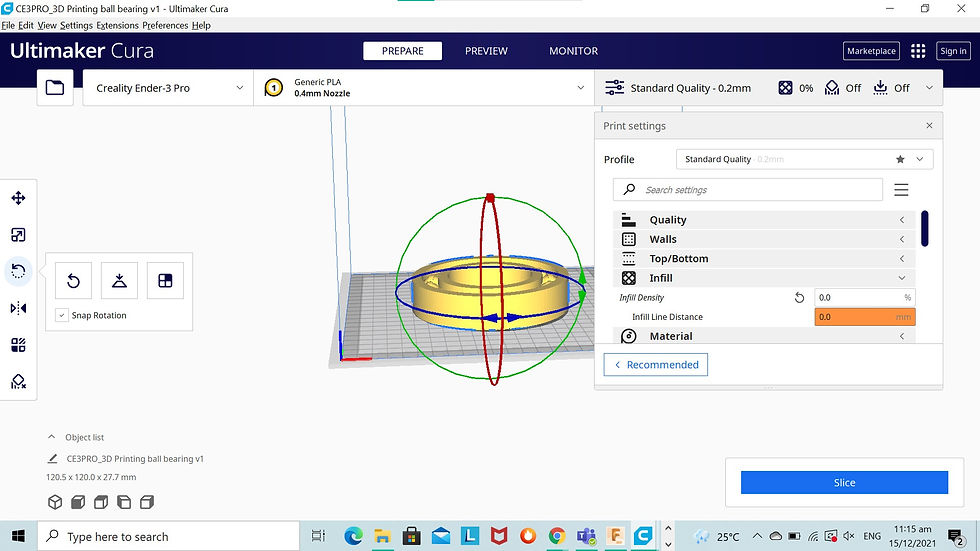Click the print settings scrollbar

[924, 229]
